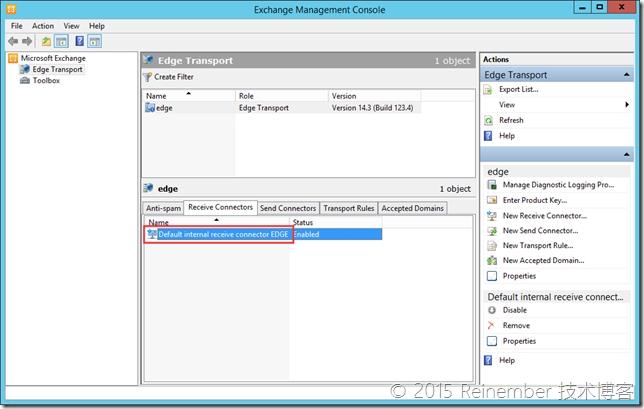This screenshot has height=409, width=644.
Task: Sort servers by Role column header
Action: coord(282,96)
